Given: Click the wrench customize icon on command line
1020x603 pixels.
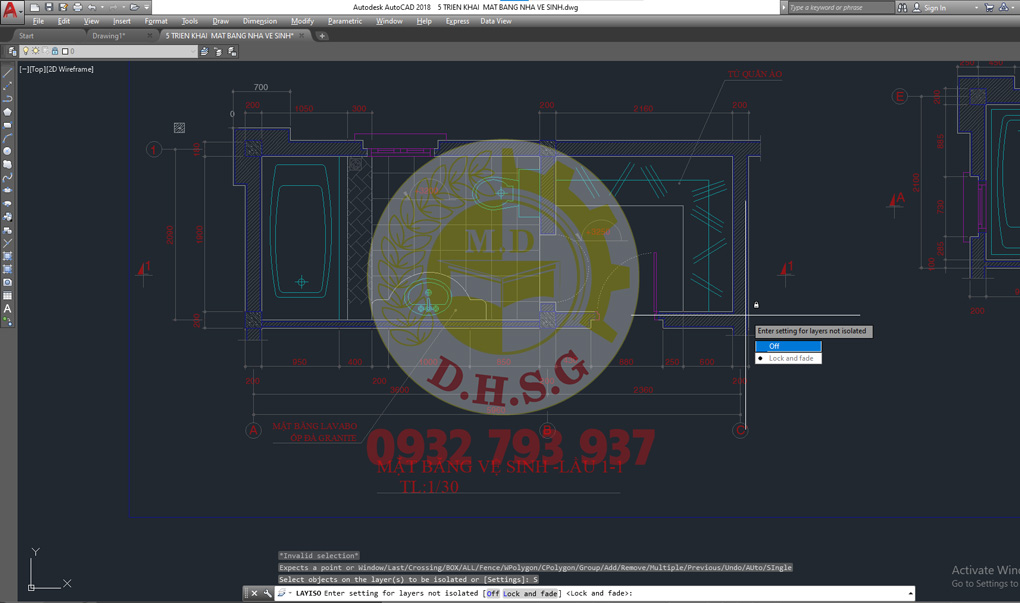Looking at the screenshot, I should (267, 593).
